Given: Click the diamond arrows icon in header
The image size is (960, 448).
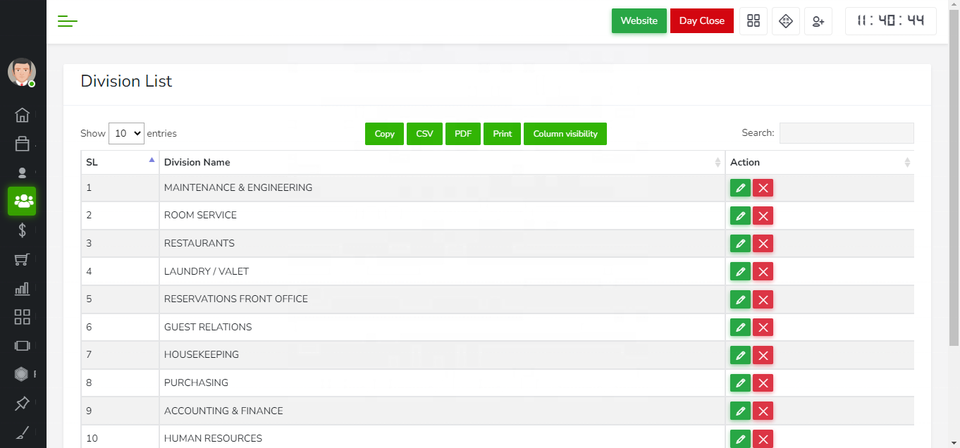Looking at the screenshot, I should [x=786, y=21].
